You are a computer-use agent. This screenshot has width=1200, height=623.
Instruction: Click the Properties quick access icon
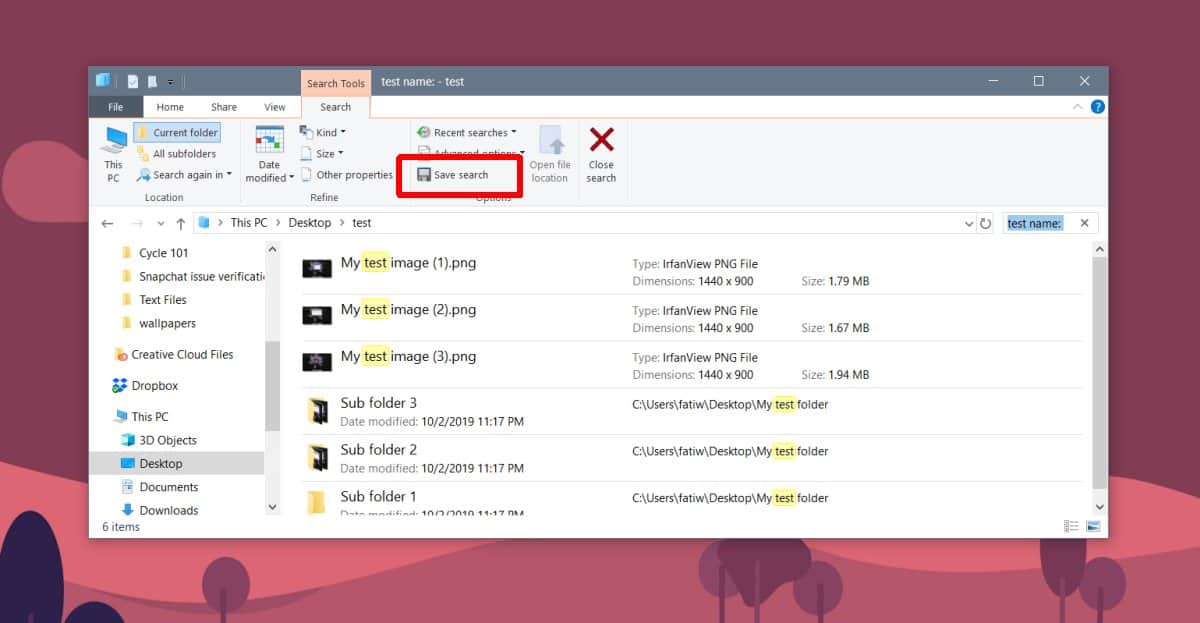click(x=132, y=82)
